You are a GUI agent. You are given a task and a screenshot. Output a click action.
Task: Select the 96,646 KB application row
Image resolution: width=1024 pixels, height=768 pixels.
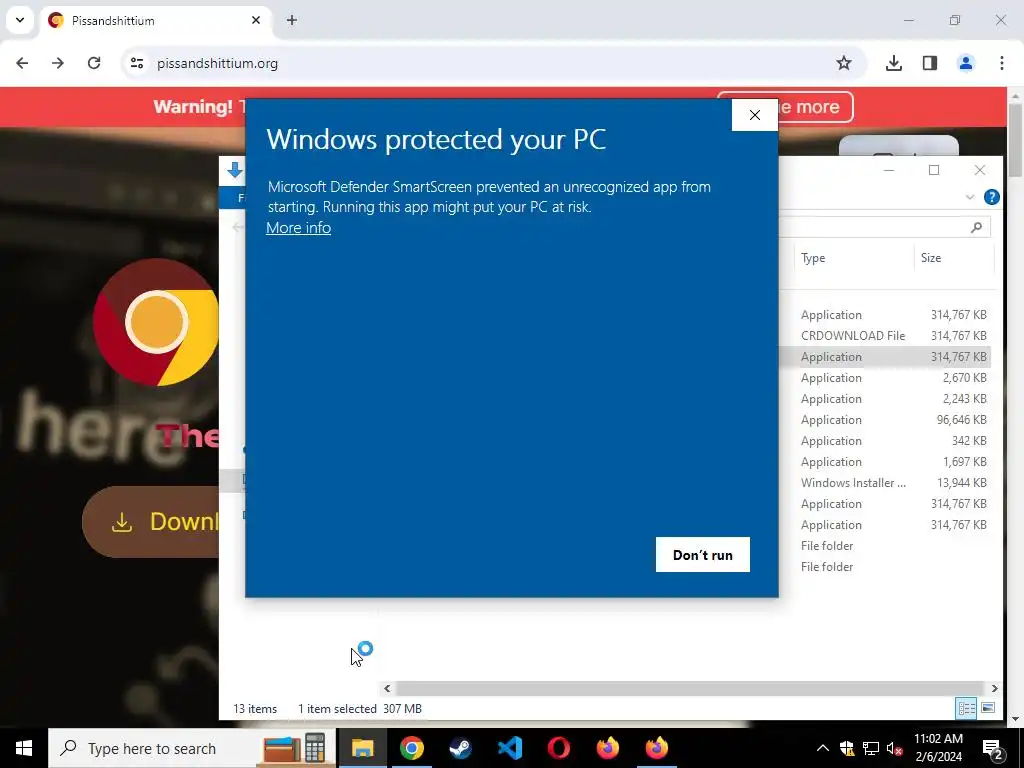[x=886, y=419]
